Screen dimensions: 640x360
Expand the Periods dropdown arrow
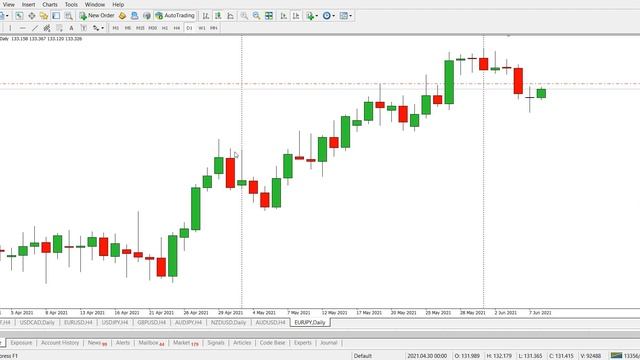pyautogui.click(x=333, y=16)
